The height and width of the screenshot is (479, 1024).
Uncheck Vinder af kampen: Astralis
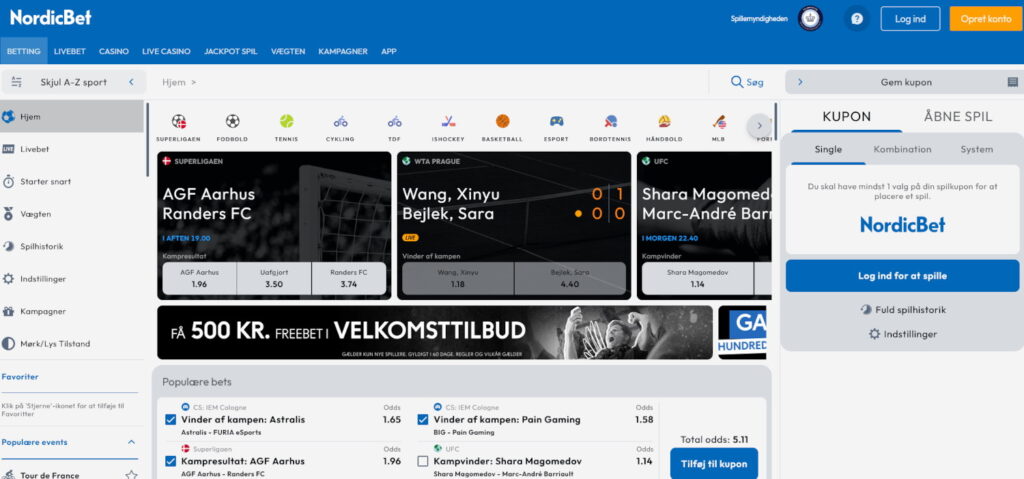170,420
